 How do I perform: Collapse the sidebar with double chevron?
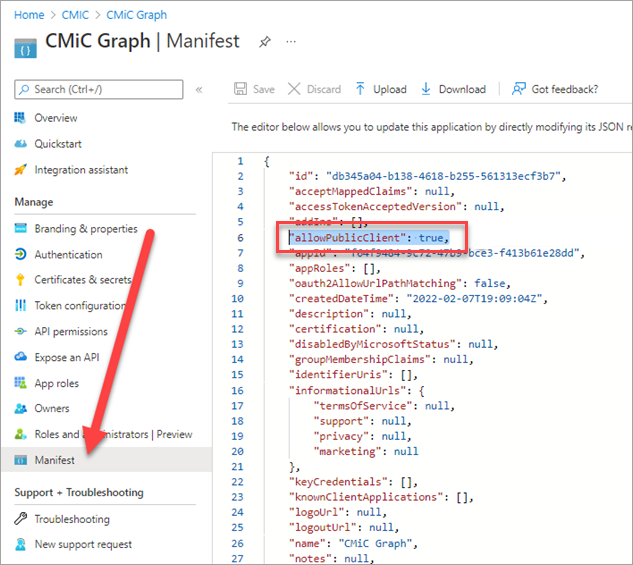click(x=199, y=90)
